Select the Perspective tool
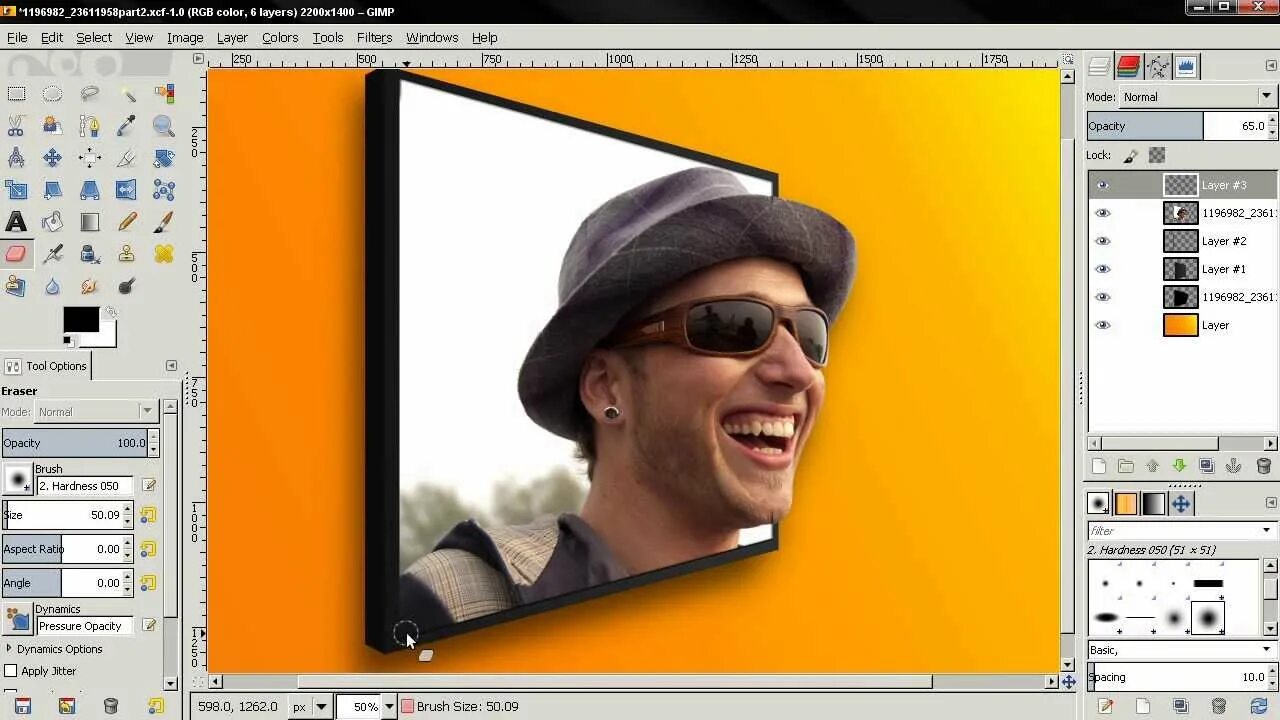This screenshot has width=1280, height=720. coord(90,190)
